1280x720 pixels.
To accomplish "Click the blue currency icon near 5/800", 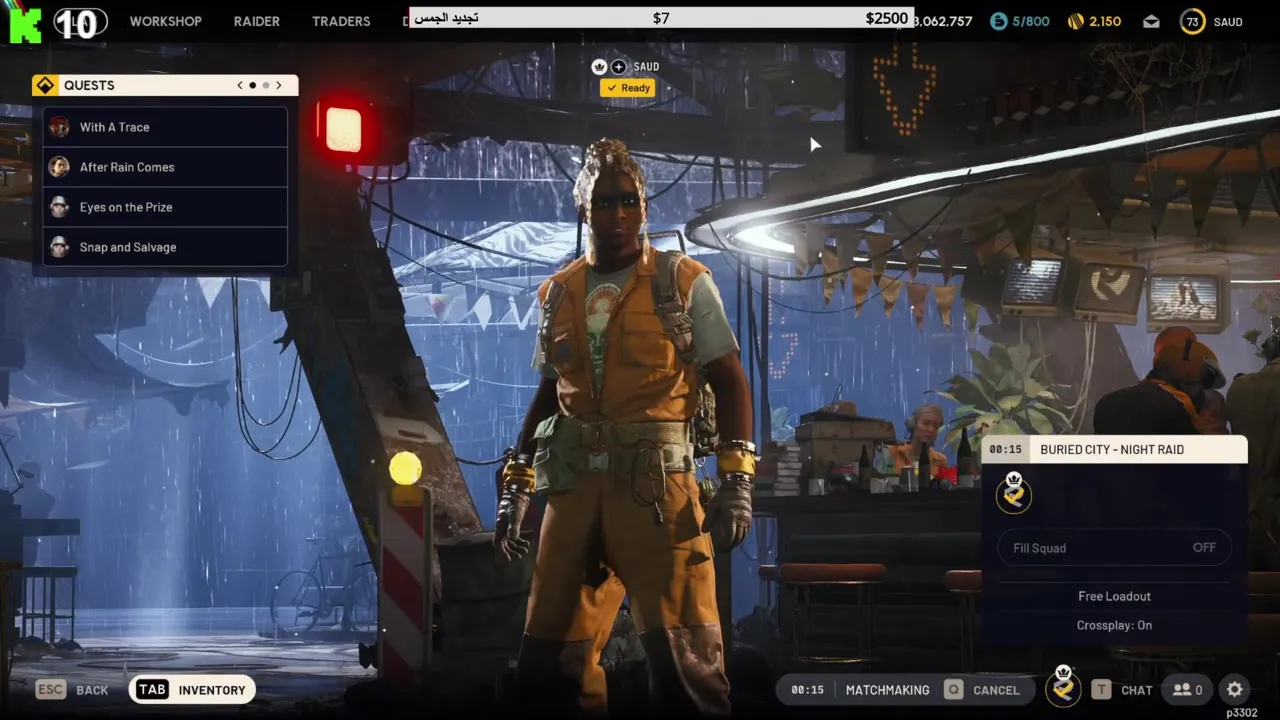I will 999,21.
